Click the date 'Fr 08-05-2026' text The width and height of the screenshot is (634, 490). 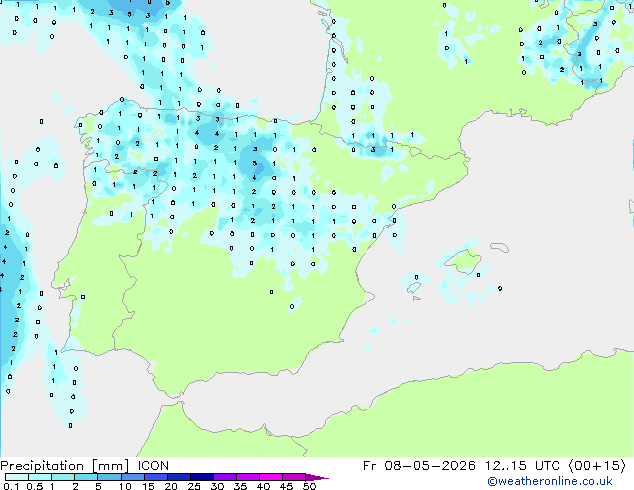point(419,466)
